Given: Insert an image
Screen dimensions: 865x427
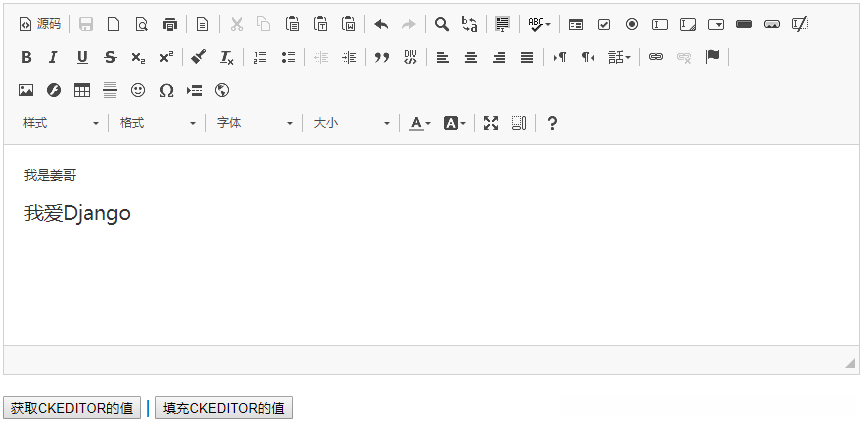Looking at the screenshot, I should (26, 90).
